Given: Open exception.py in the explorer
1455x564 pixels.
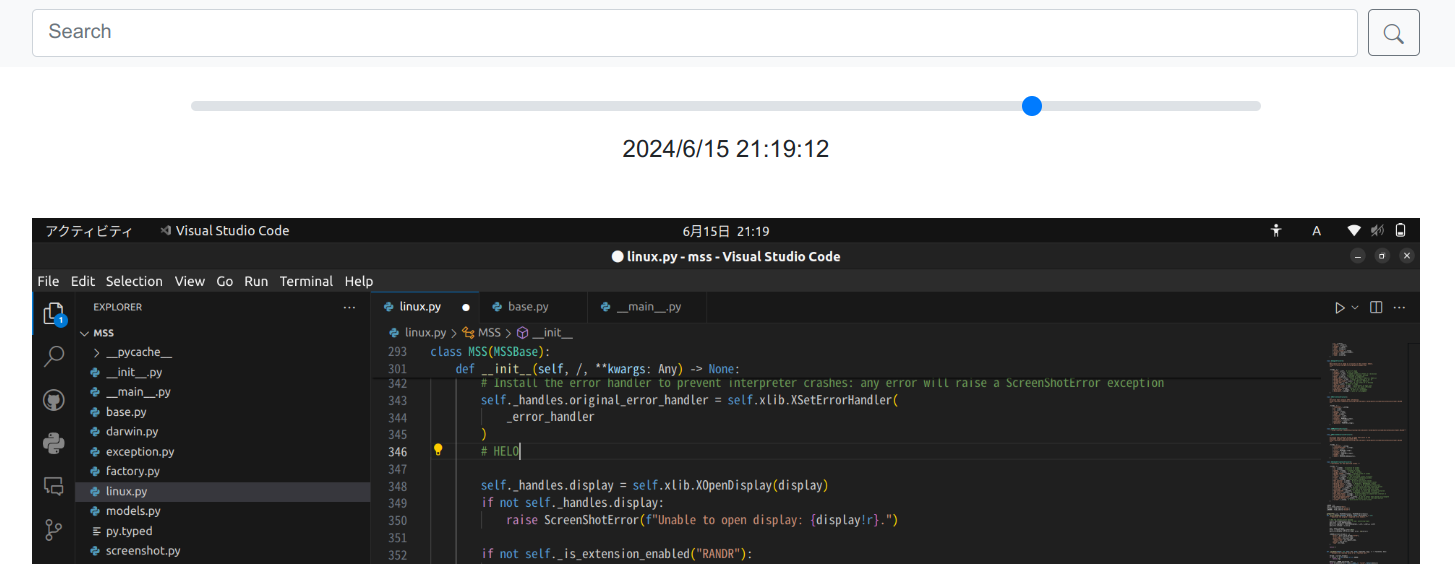Looking at the screenshot, I should [140, 452].
